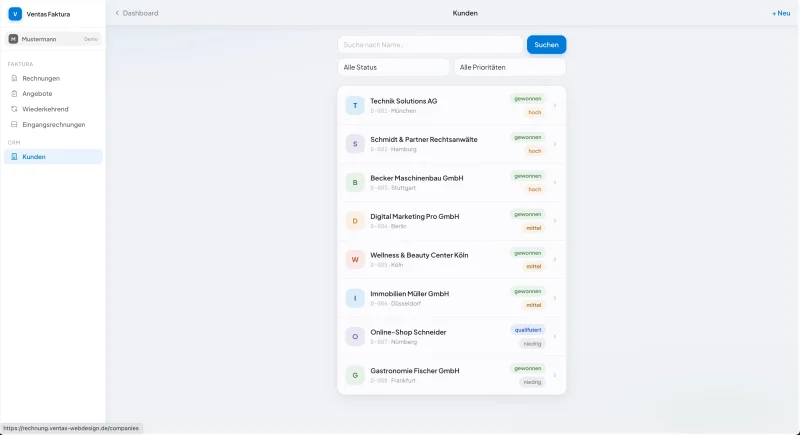The width and height of the screenshot is (800, 435).
Task: Open the Schmidt & Partner Rechtsanwälte name
Action: (x=424, y=139)
